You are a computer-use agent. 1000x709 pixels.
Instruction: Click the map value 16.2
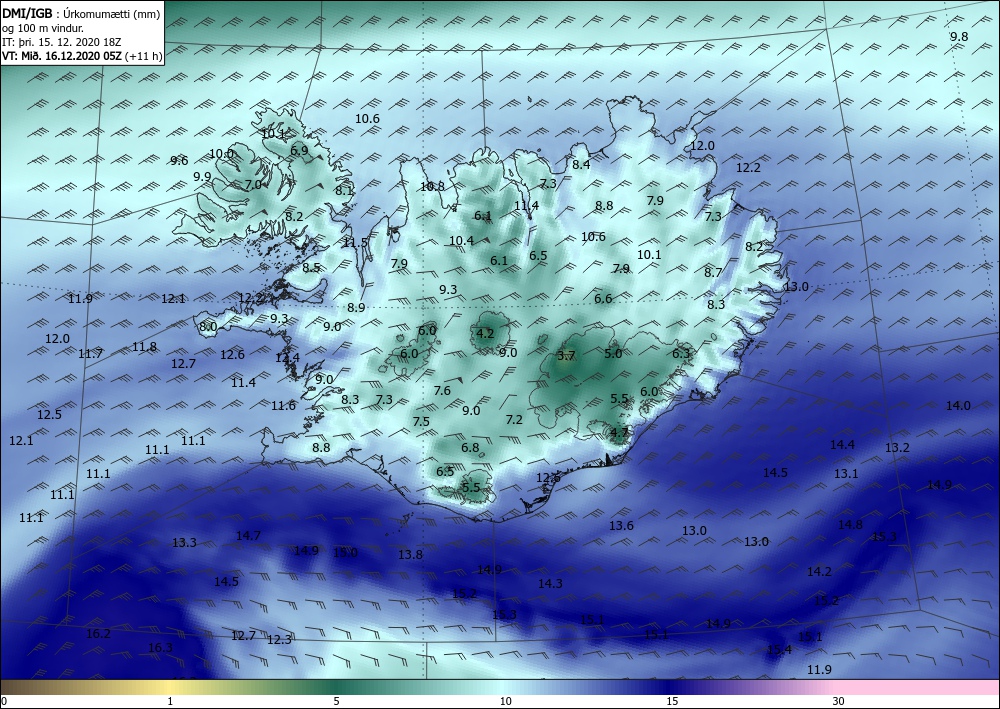click(98, 634)
